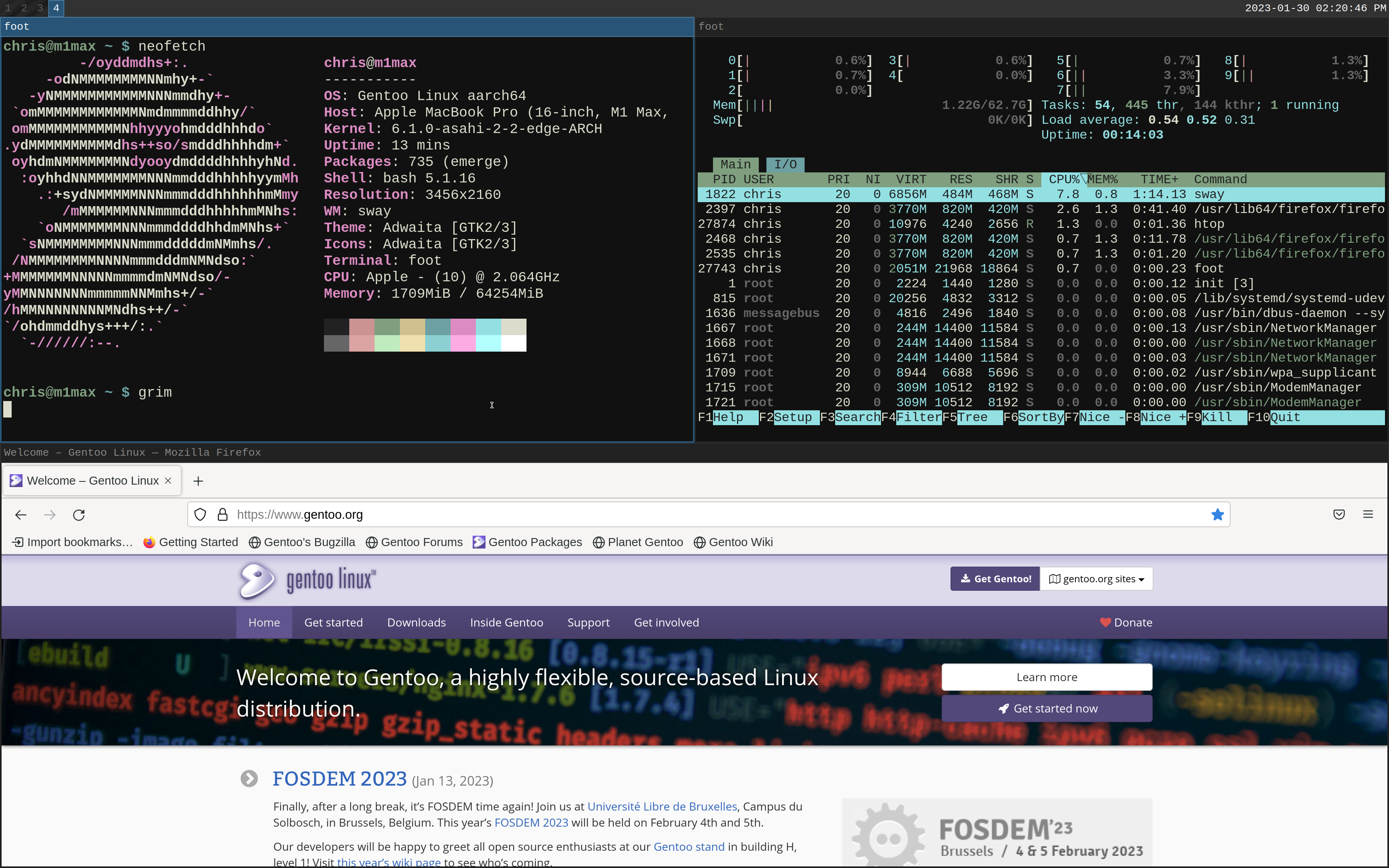Open the Downloads nav menu item
The image size is (1389, 868).
pyautogui.click(x=416, y=623)
